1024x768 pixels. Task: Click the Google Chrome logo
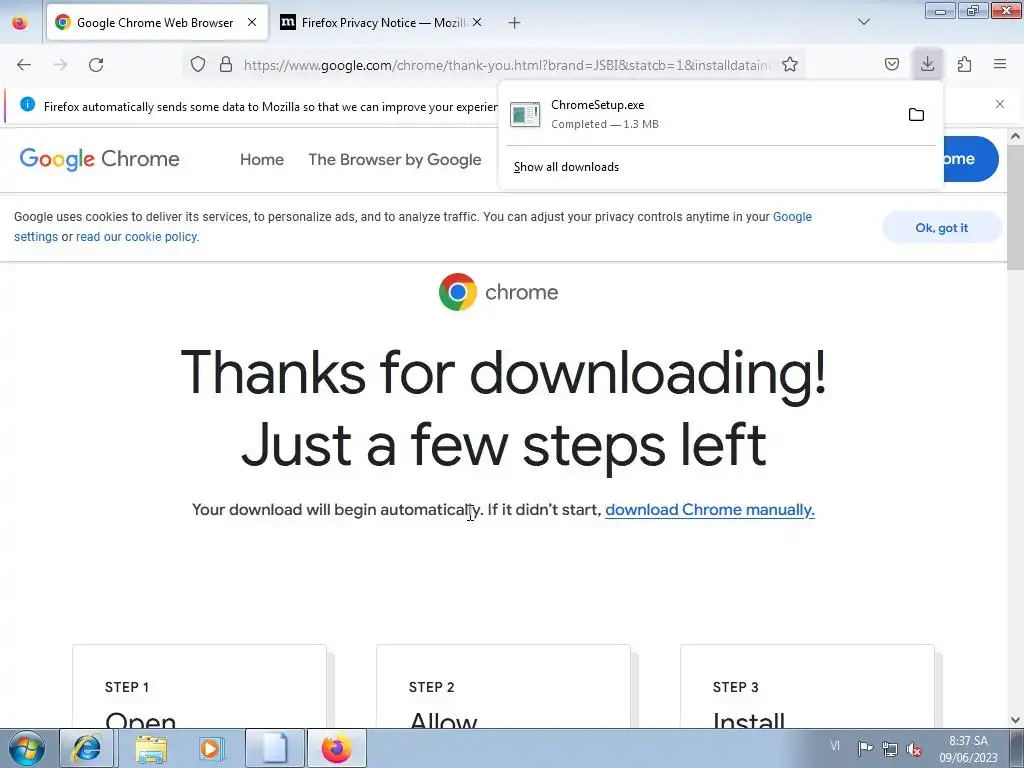pyautogui.click(x=99, y=159)
